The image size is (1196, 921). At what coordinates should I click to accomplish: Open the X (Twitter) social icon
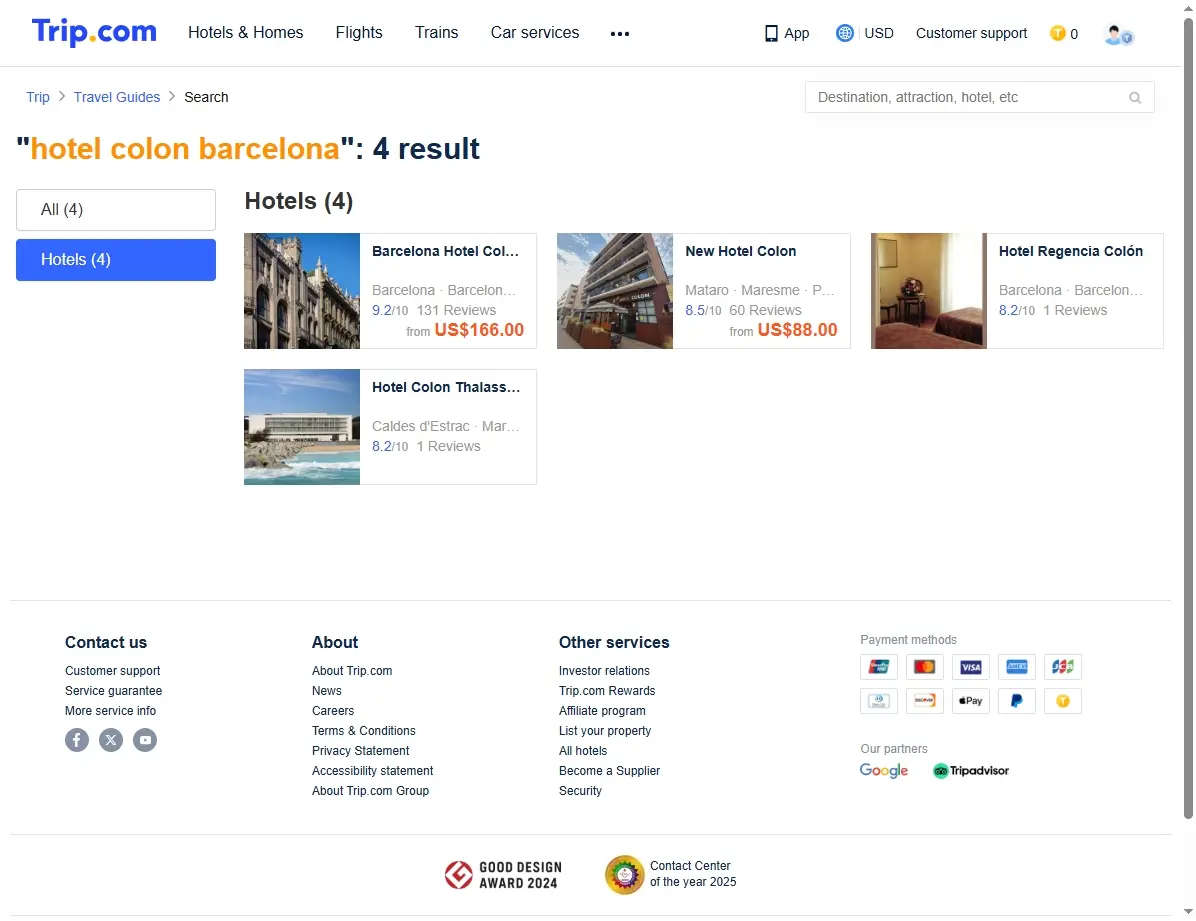pos(111,739)
